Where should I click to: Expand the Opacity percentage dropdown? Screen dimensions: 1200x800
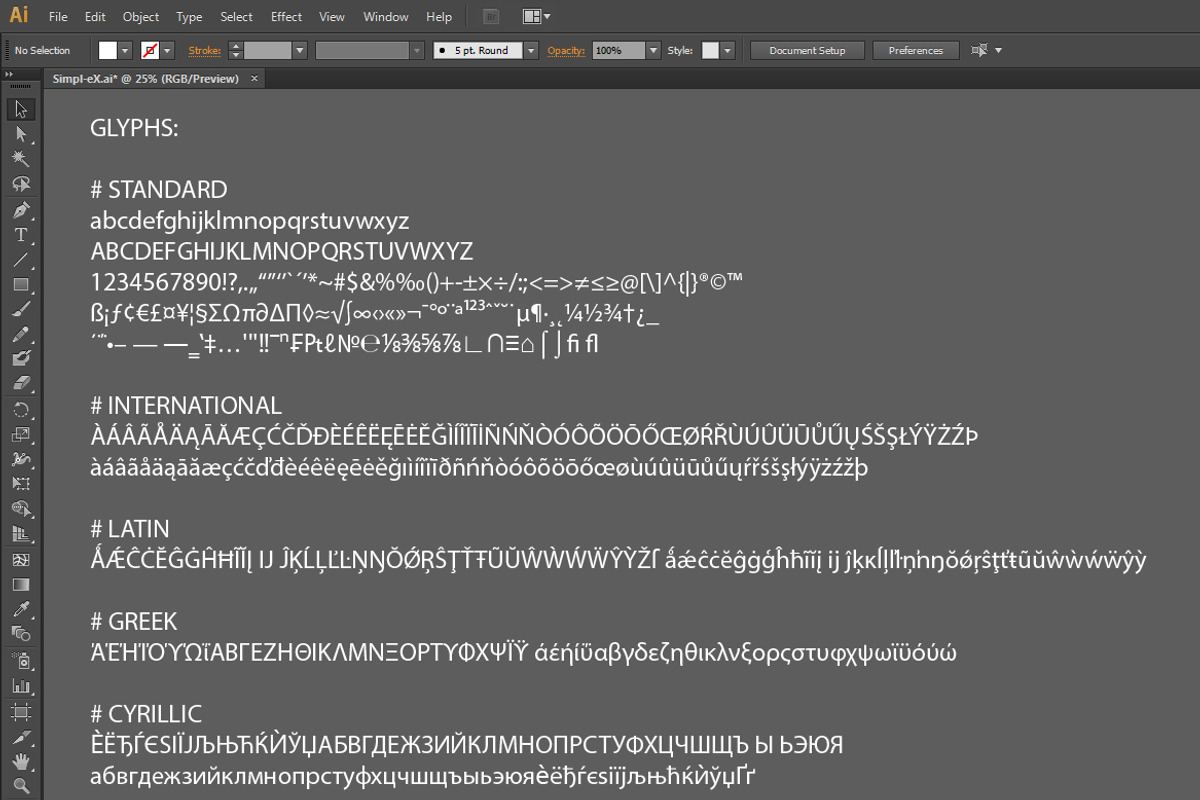(654, 50)
